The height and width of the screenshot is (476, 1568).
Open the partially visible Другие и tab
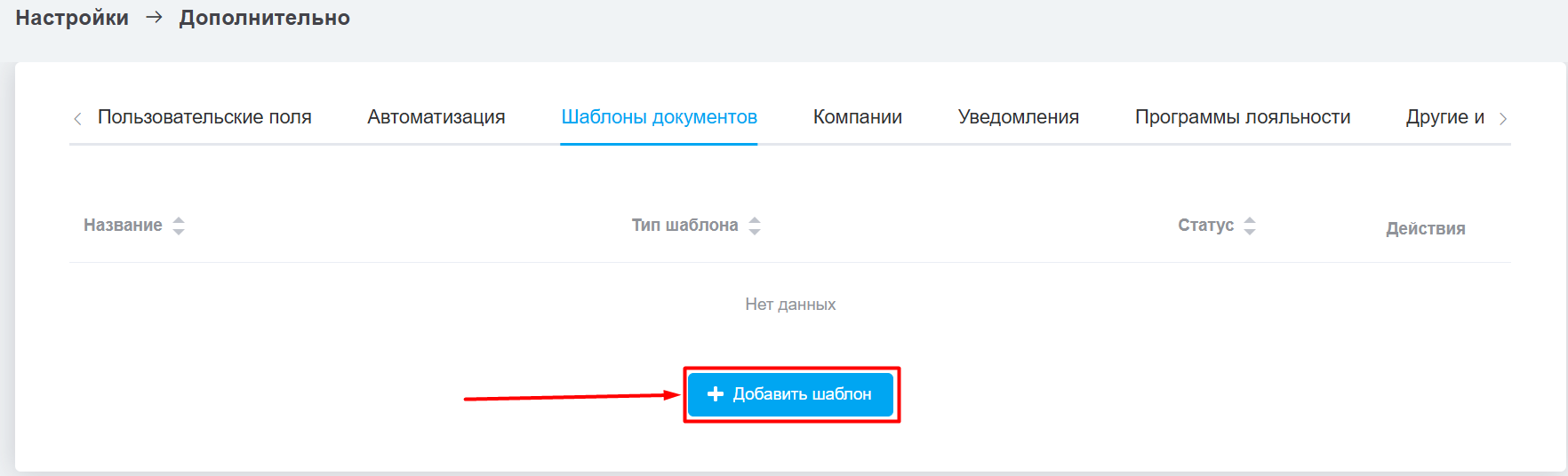coord(1445,117)
